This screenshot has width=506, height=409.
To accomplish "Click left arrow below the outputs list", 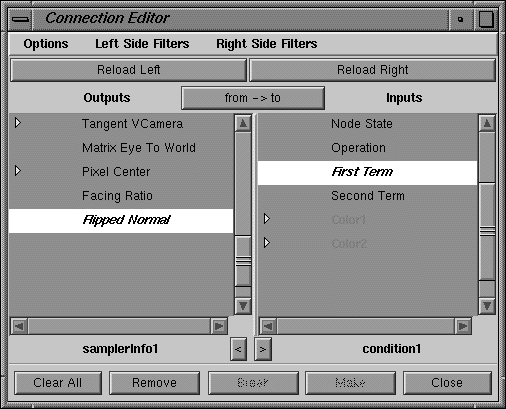I will 238,349.
